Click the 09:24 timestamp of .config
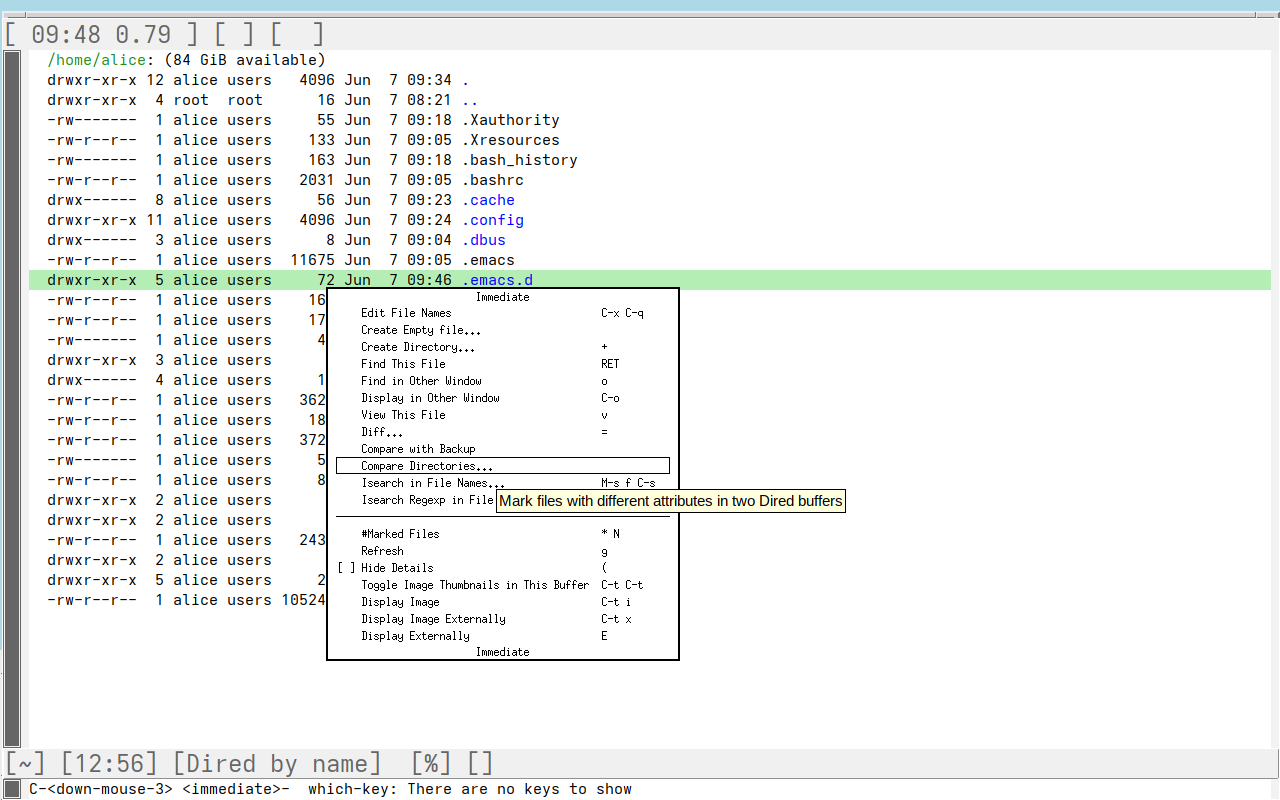The height and width of the screenshot is (800, 1280). (429, 220)
